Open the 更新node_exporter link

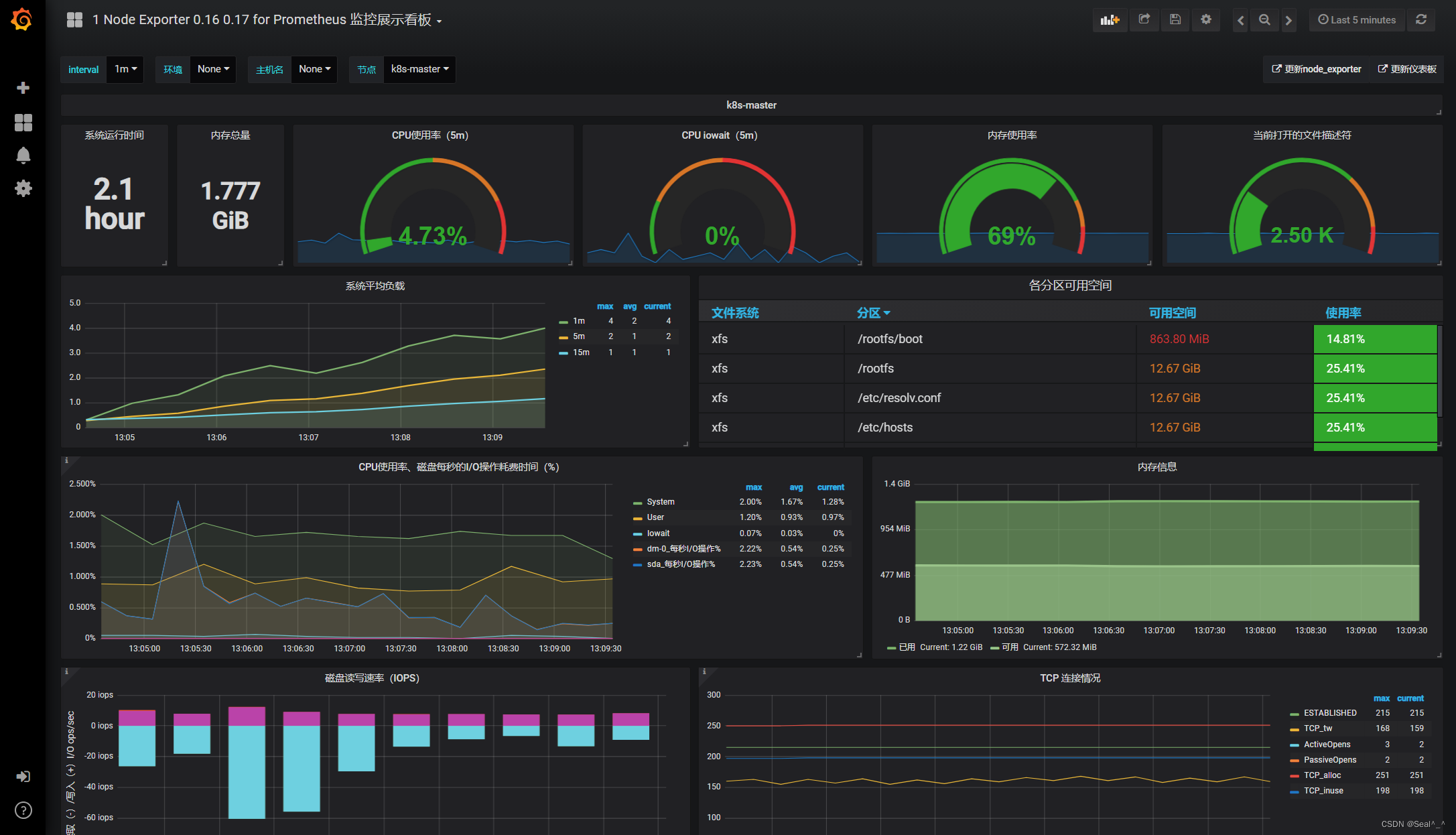click(1316, 69)
